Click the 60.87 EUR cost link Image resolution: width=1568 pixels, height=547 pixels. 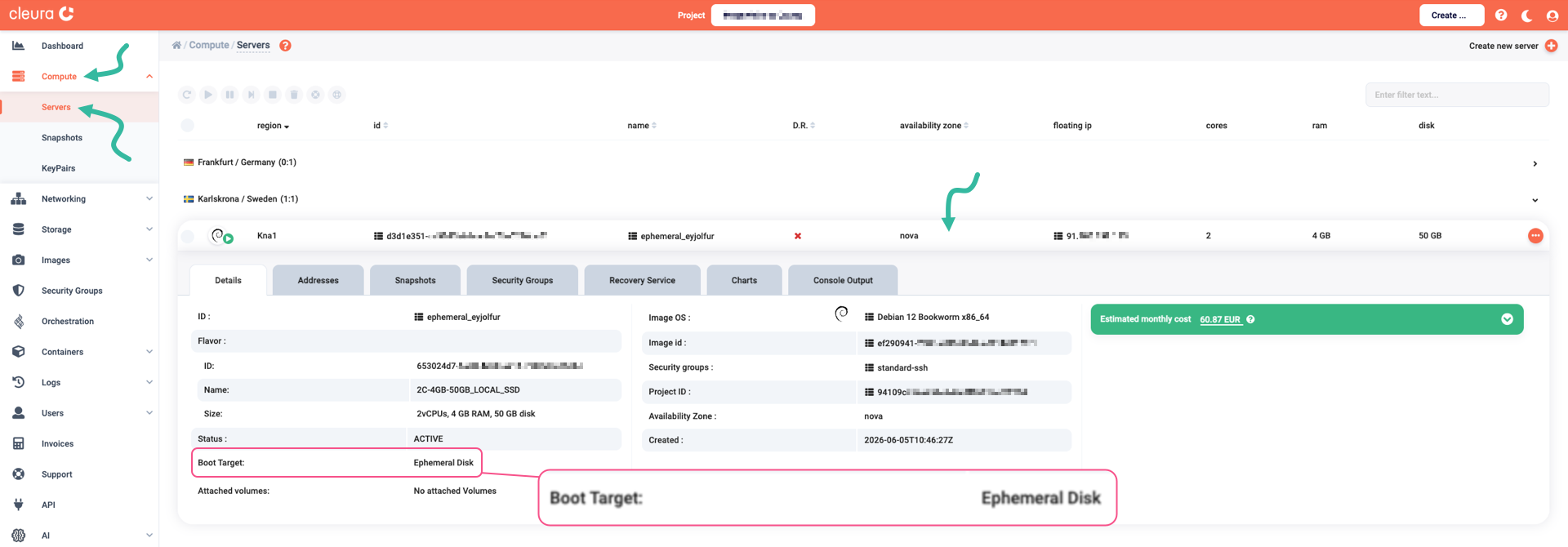click(x=1221, y=319)
